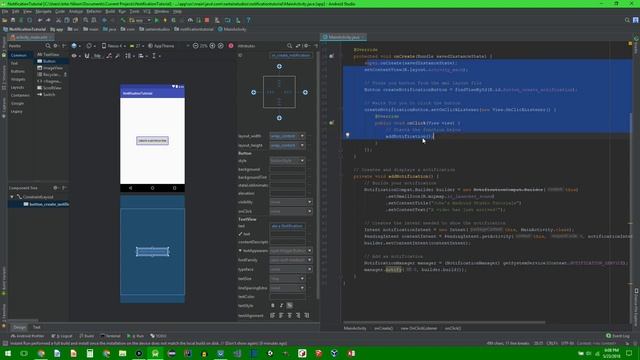This screenshot has height=360, width=640.
Task: Select the Widgets palette category
Action: 18,79
